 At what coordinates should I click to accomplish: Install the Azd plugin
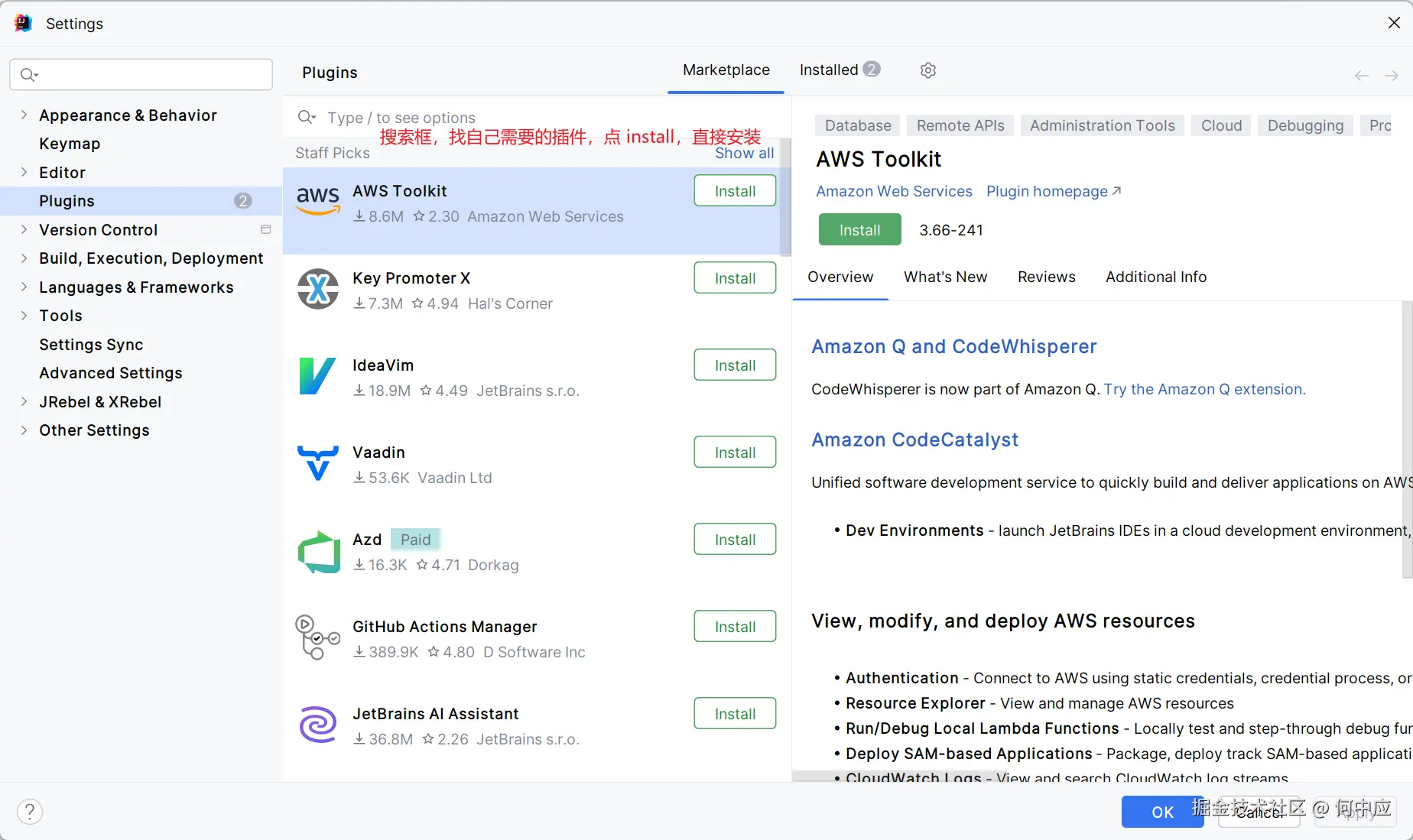[735, 540]
